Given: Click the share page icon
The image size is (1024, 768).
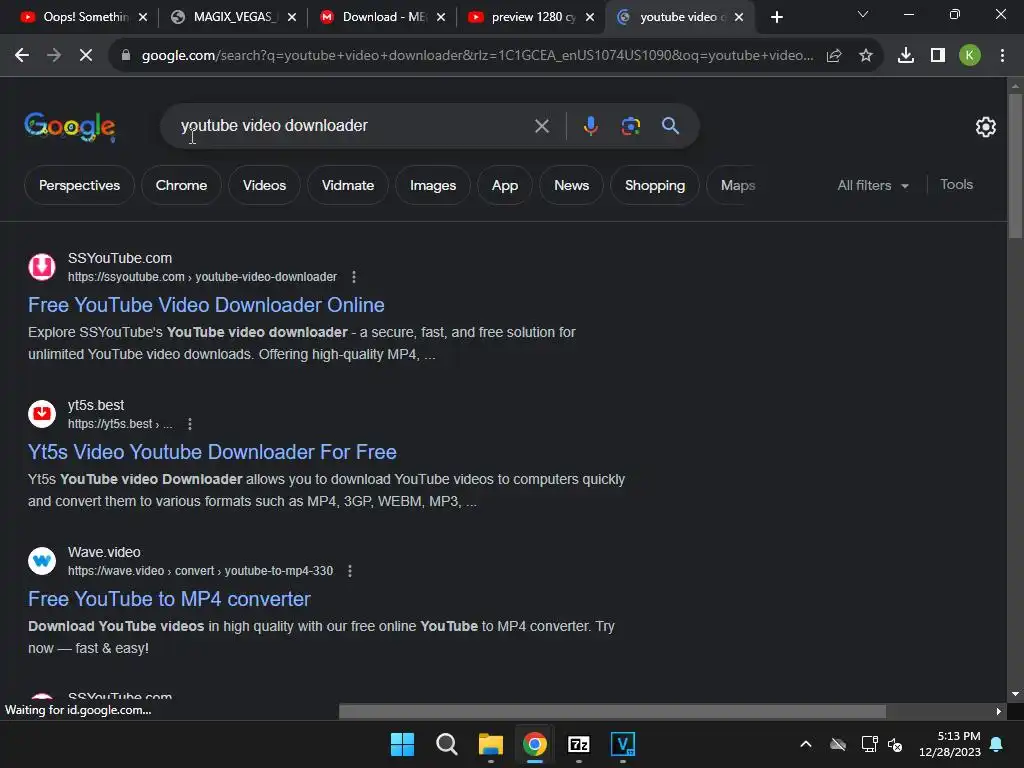Looking at the screenshot, I should point(833,56).
